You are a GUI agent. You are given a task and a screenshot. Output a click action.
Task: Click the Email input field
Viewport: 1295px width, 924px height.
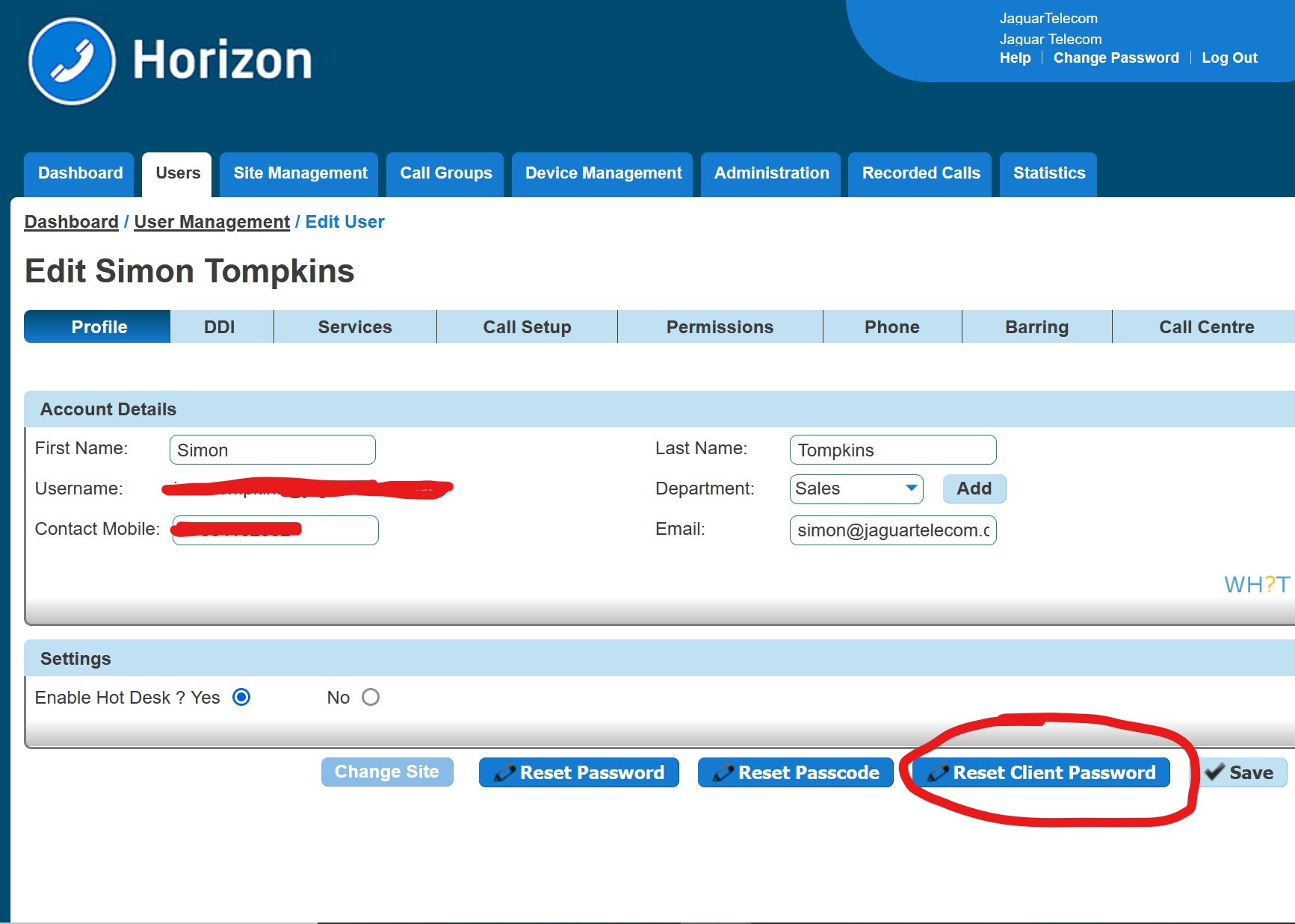click(892, 530)
